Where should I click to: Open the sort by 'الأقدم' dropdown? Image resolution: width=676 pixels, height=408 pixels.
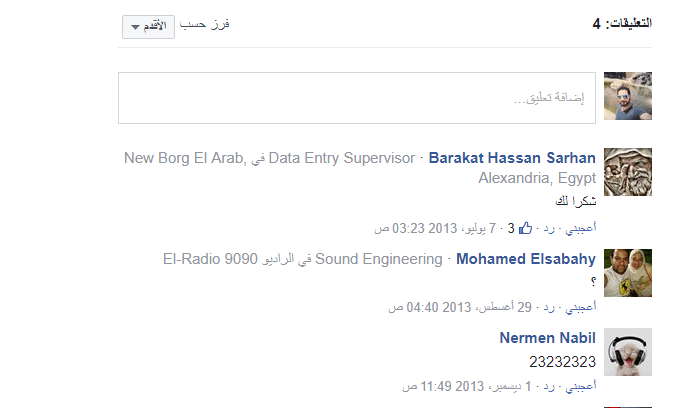[149, 27]
